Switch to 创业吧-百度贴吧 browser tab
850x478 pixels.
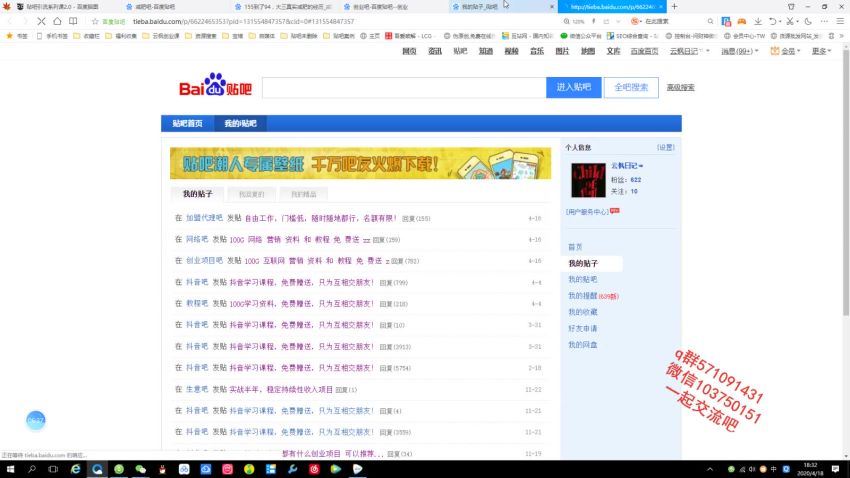(x=380, y=7)
